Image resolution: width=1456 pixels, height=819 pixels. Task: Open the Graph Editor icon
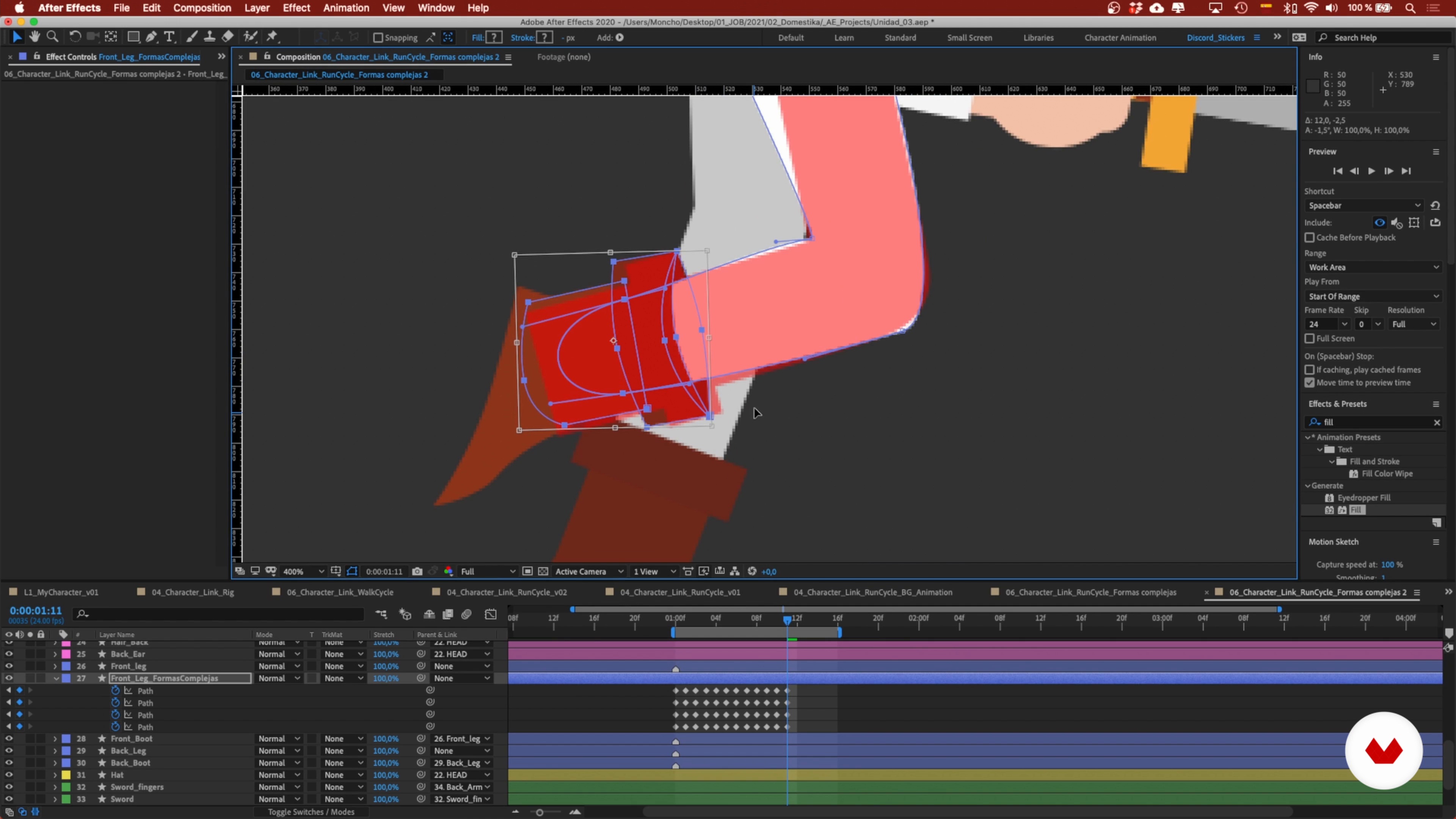pyautogui.click(x=491, y=614)
